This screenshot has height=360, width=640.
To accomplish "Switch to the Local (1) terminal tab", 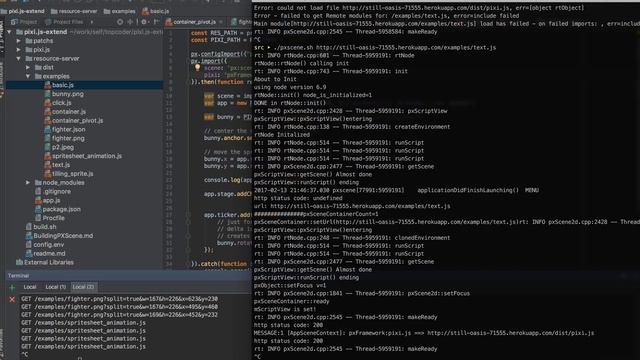I will 56,287.
